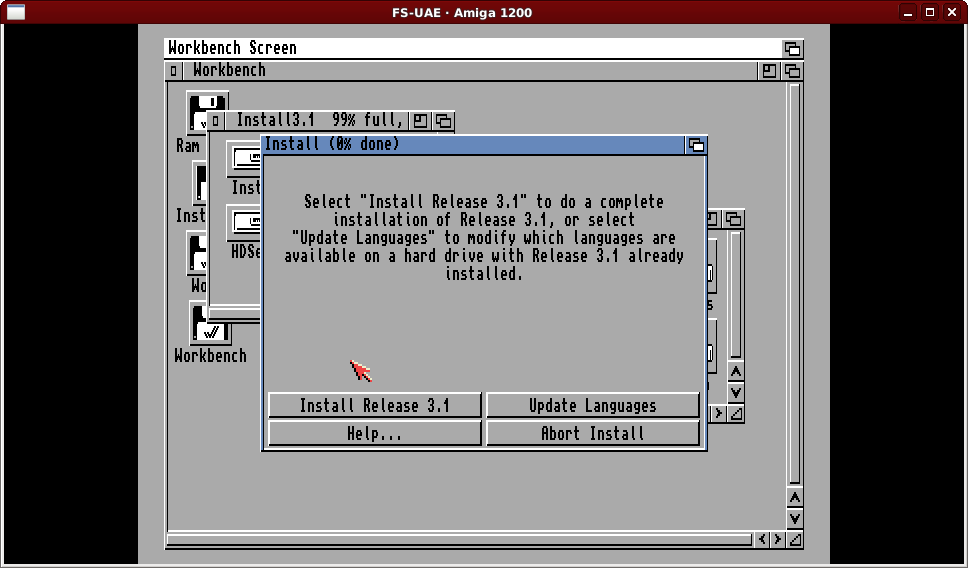Click the Workbench window down scroll arrow
Image resolution: width=968 pixels, height=568 pixels.
point(795,519)
